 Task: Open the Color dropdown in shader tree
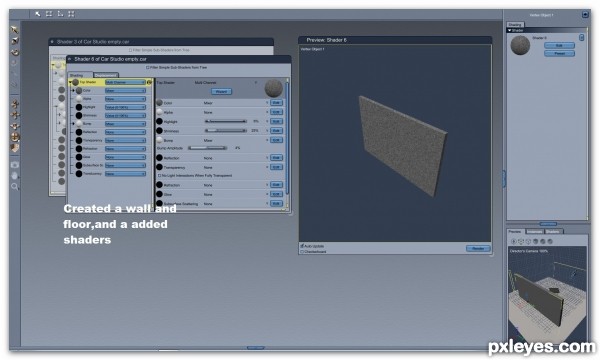click(125, 91)
